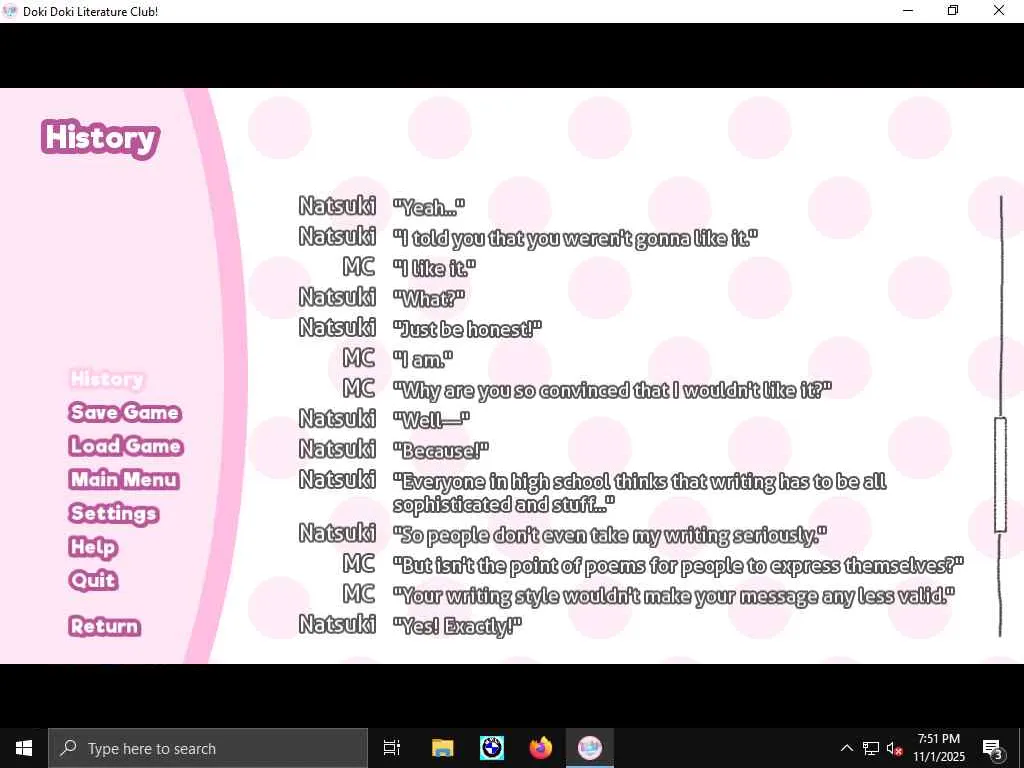1024x768 pixels.
Task: Open the Load Game screen
Action: tap(126, 446)
